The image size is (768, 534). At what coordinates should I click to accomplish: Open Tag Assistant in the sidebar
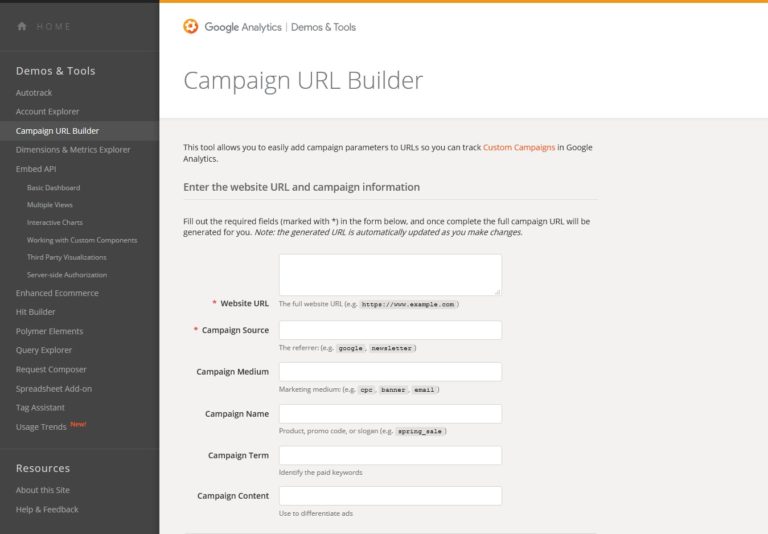point(40,408)
